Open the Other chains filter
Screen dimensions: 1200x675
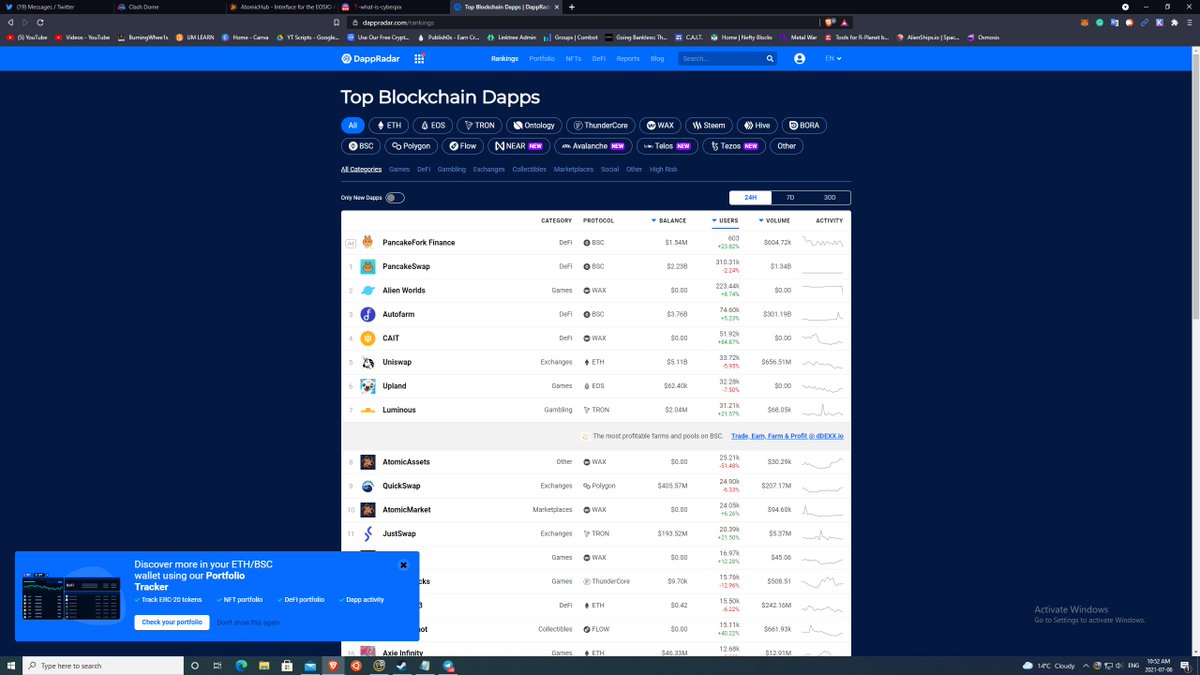[787, 146]
